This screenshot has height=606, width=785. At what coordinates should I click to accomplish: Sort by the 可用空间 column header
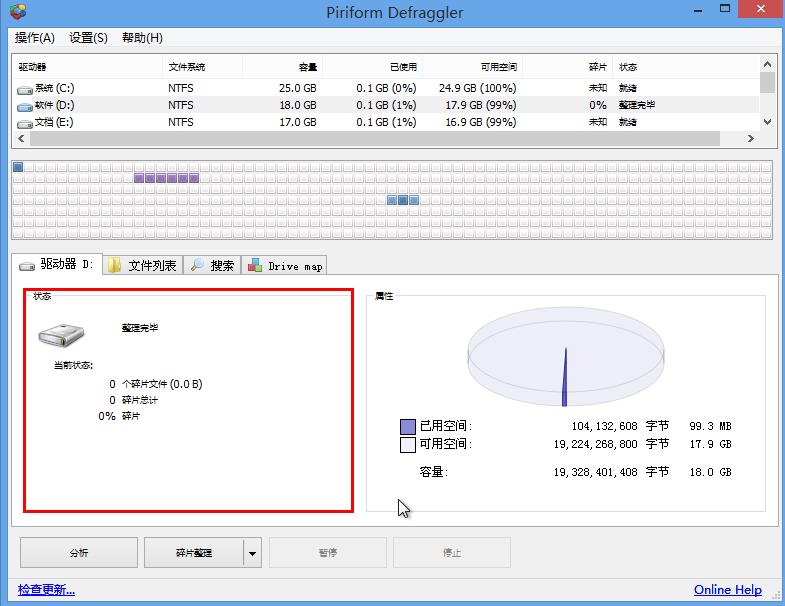[x=473, y=67]
